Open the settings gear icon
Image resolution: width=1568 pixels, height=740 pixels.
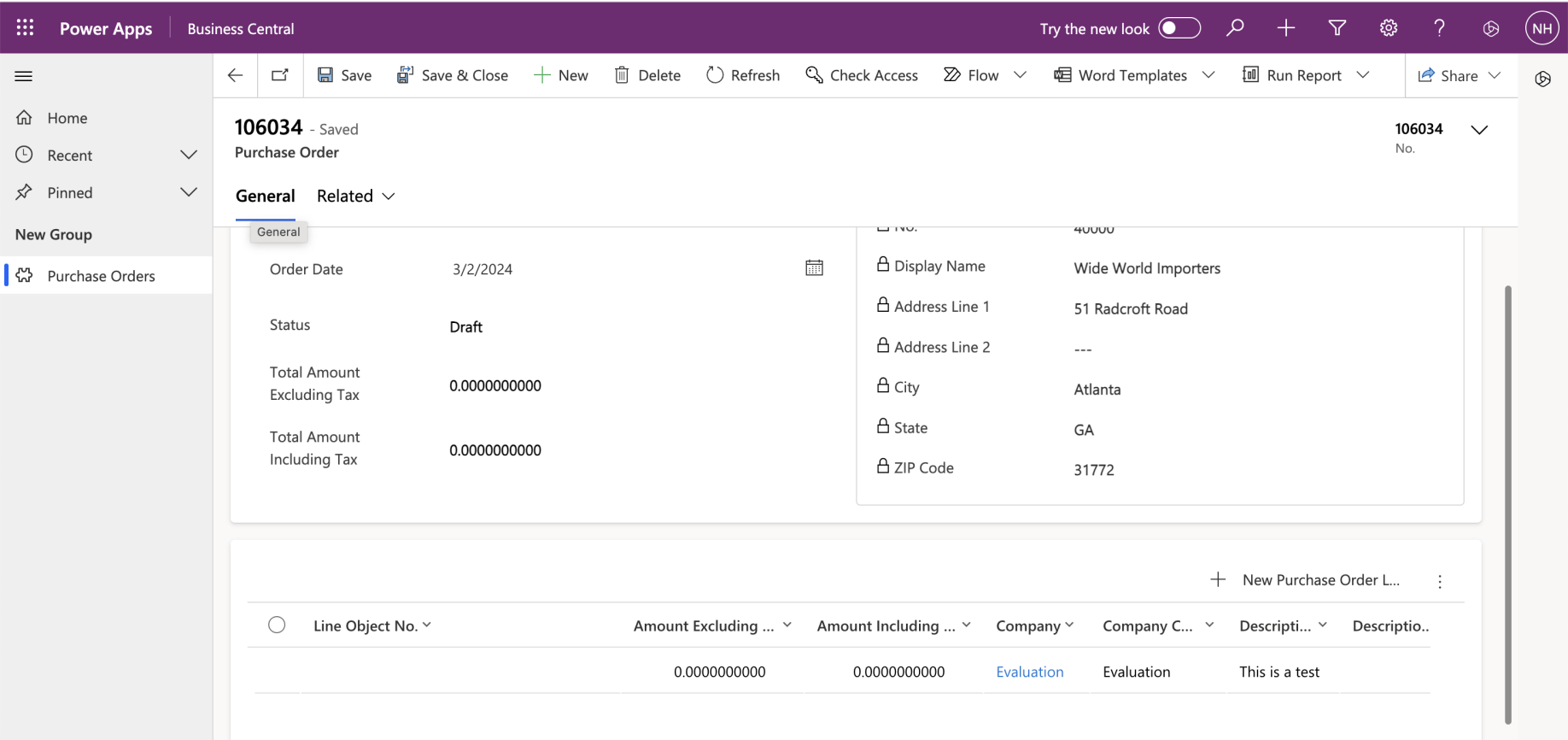(1389, 28)
